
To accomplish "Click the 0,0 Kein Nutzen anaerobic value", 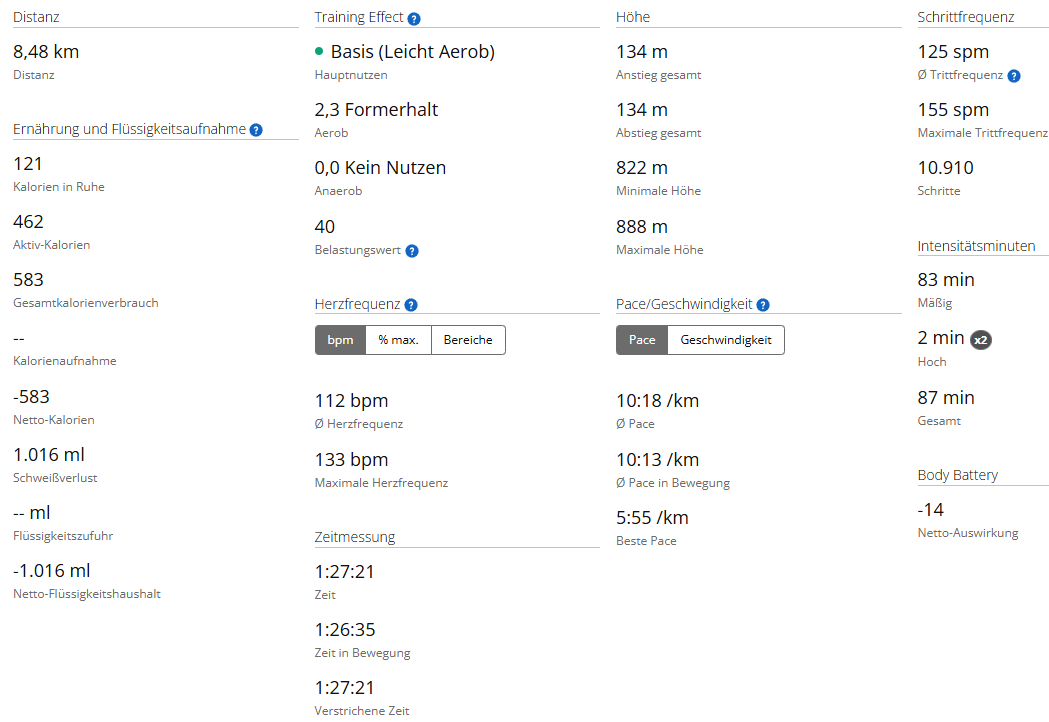I will tap(381, 168).
